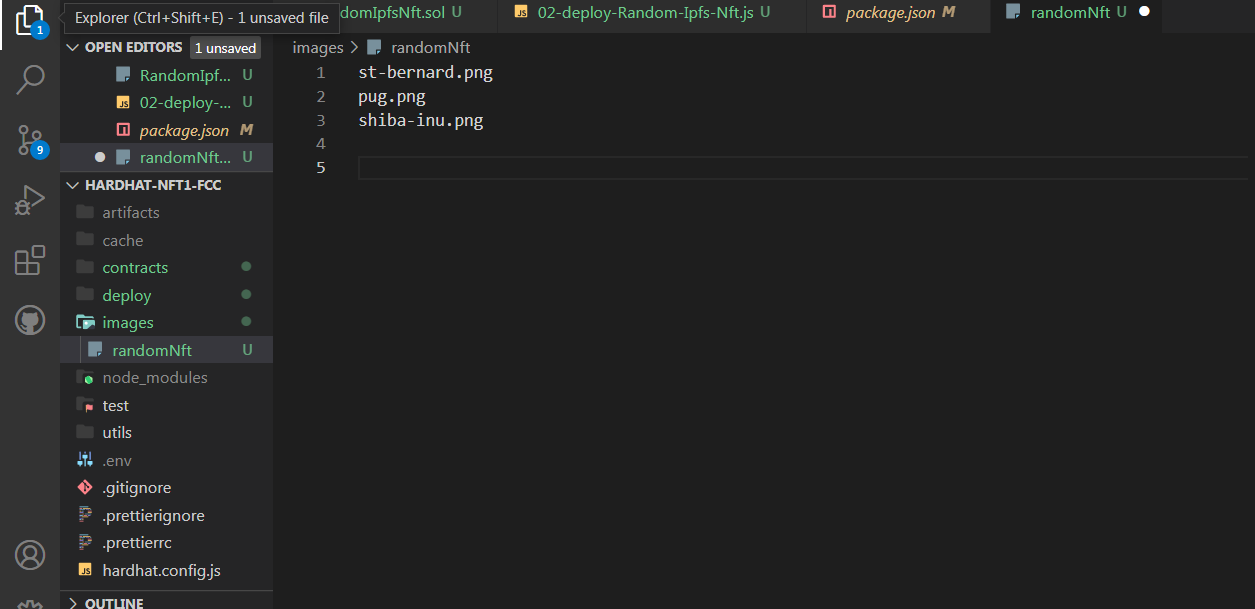1255x609 pixels.
Task: Open the Run and Debug view
Action: coord(30,201)
